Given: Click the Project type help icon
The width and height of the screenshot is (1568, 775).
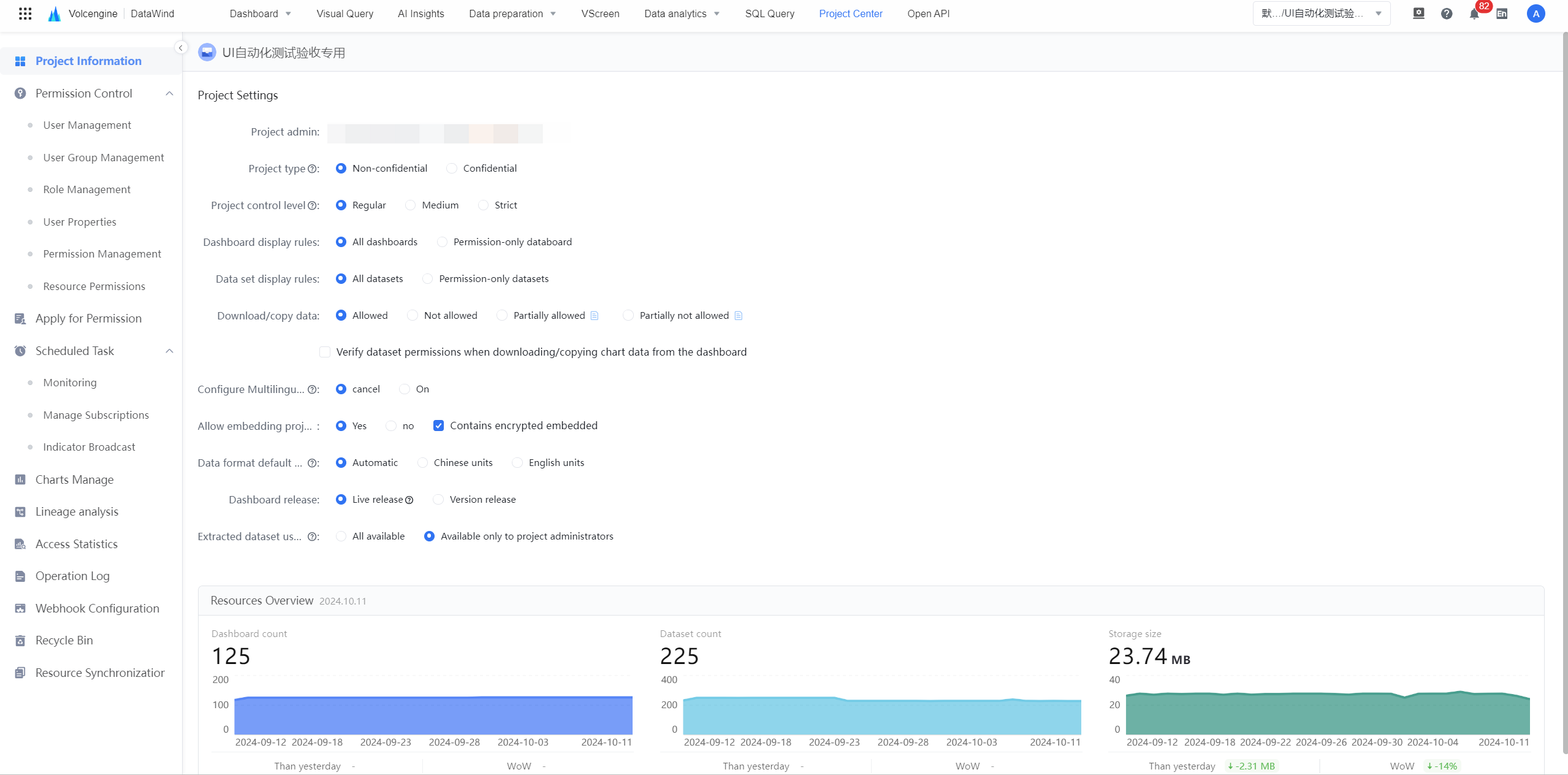Looking at the screenshot, I should pyautogui.click(x=312, y=169).
